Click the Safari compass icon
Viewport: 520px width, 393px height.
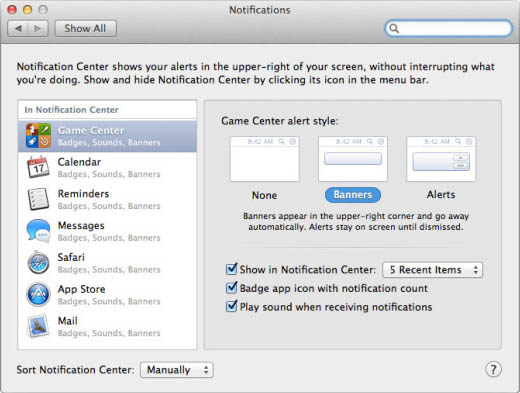(x=38, y=262)
